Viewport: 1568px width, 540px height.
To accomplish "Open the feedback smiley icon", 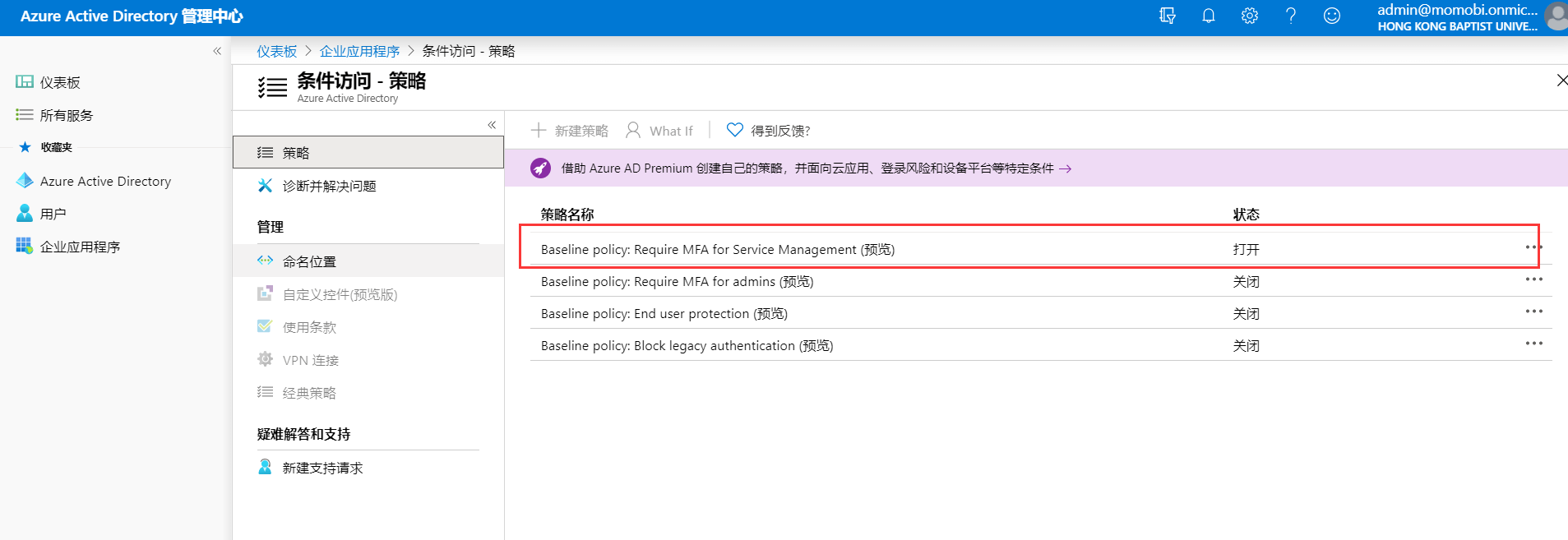I will pos(1331,16).
